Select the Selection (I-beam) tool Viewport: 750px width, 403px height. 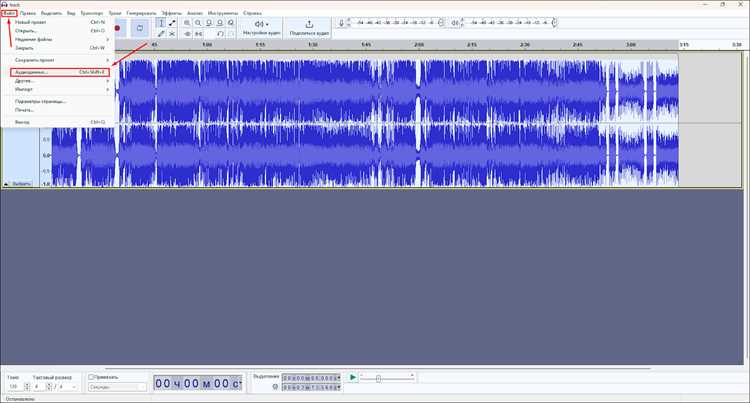pyautogui.click(x=161, y=23)
